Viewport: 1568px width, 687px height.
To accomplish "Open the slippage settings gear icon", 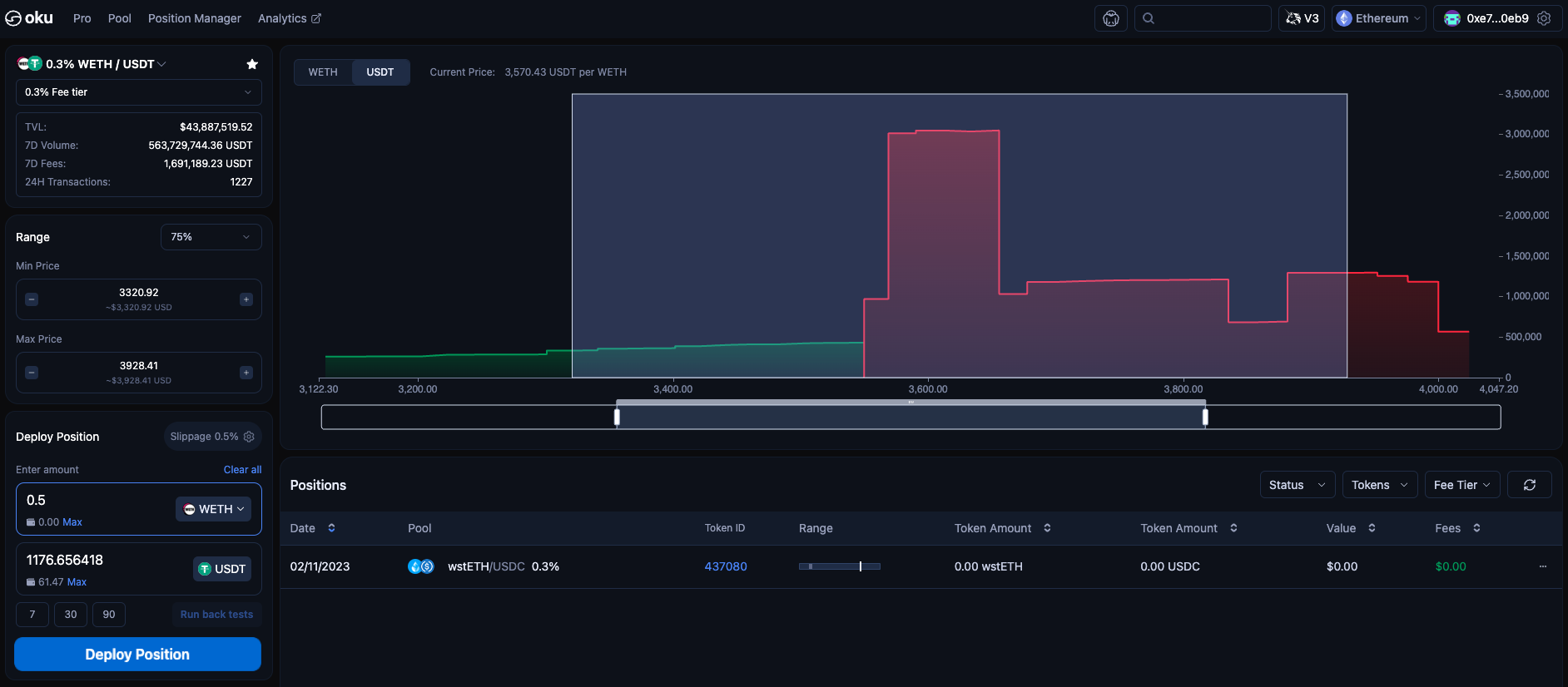I will click(x=249, y=437).
